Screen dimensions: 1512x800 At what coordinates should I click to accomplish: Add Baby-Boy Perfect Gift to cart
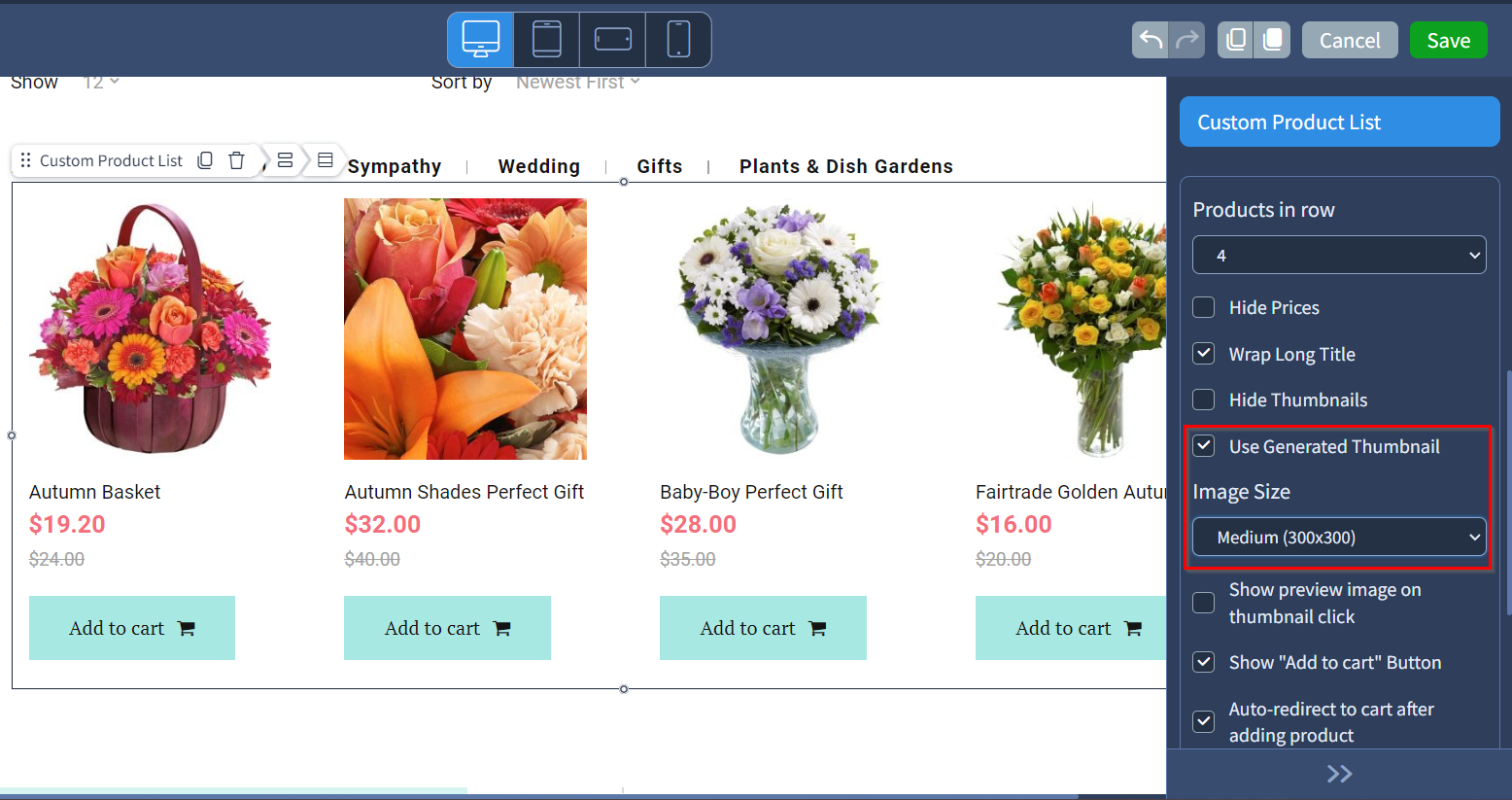point(763,628)
